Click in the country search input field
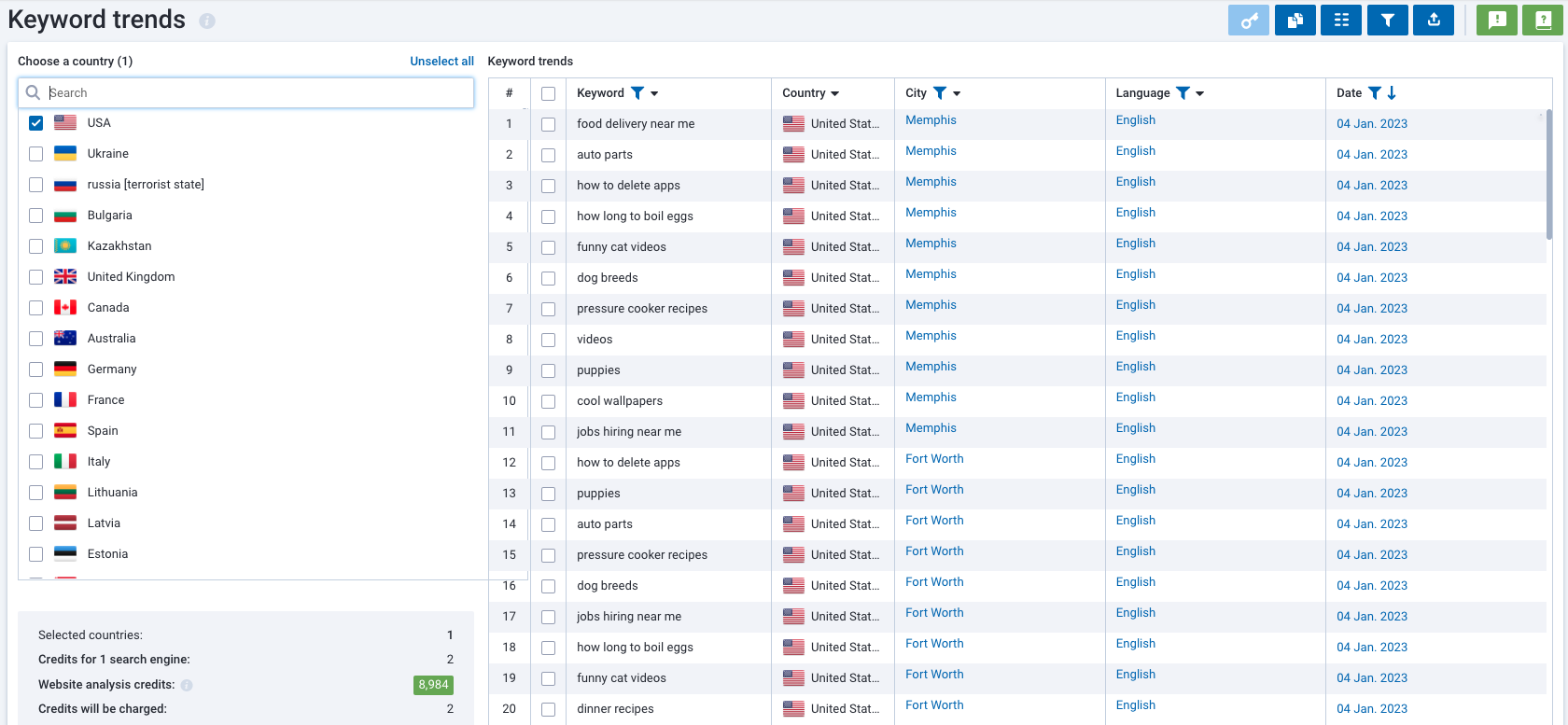The width and height of the screenshot is (1568, 725). point(246,92)
